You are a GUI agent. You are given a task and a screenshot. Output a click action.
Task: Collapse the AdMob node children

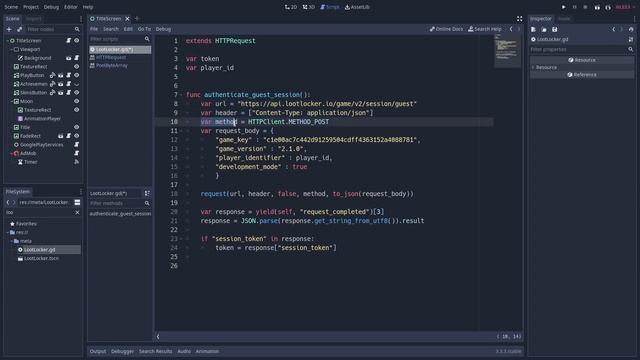coord(12,153)
